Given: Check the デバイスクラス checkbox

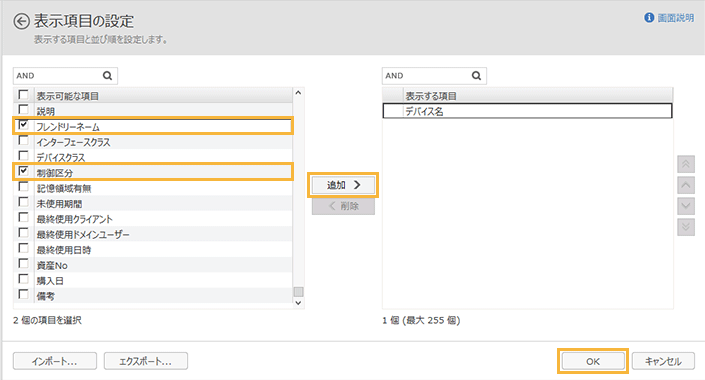Looking at the screenshot, I should click(23, 156).
